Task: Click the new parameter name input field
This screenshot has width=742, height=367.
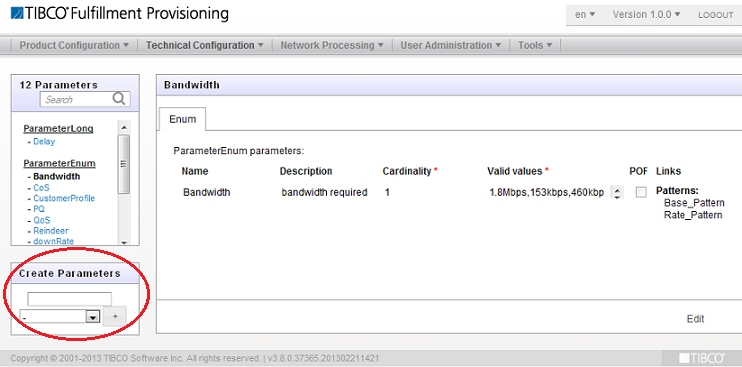Action: pos(70,299)
